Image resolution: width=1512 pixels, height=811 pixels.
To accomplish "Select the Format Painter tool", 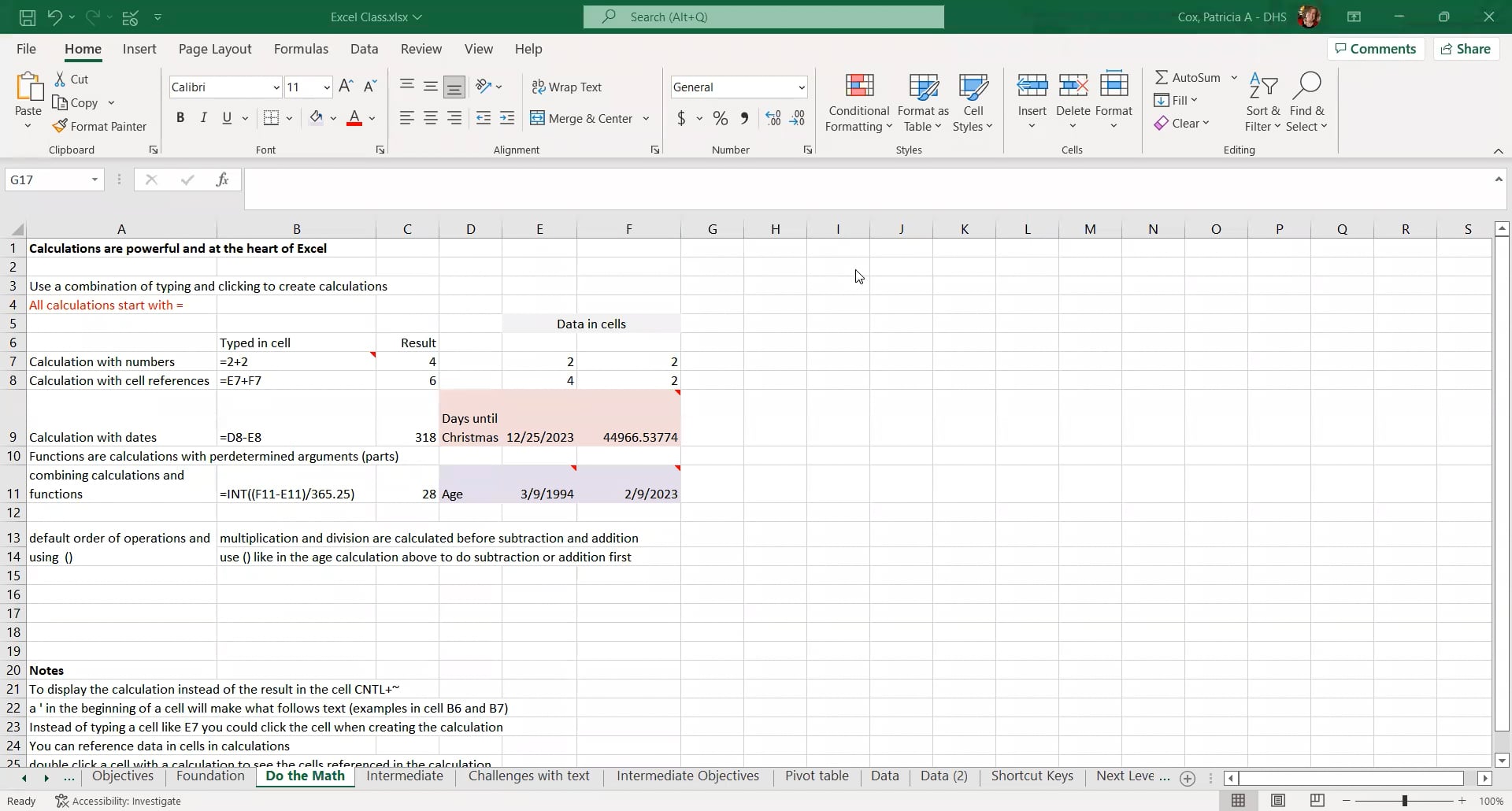I will tap(101, 126).
